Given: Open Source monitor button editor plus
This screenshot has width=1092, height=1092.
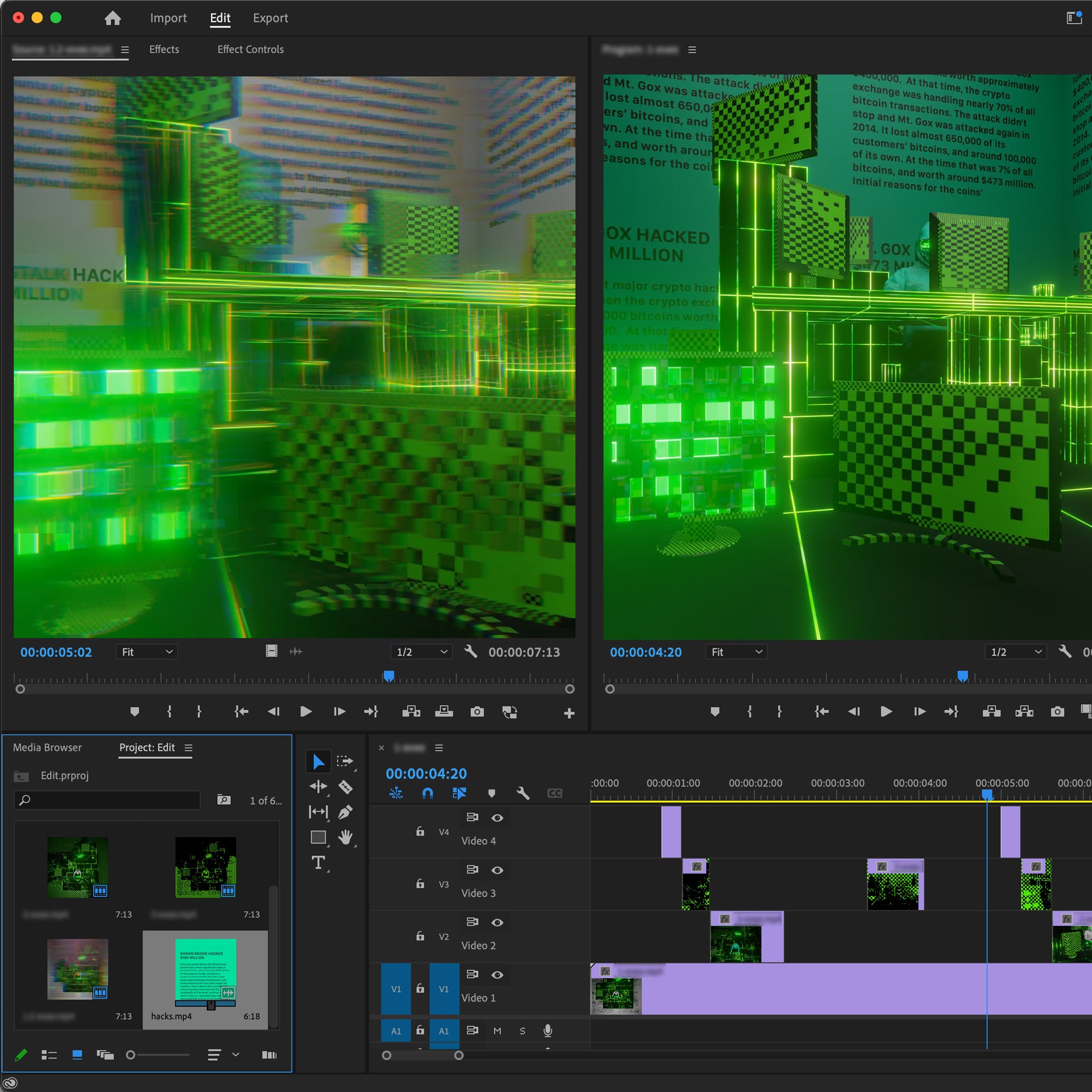Looking at the screenshot, I should [569, 713].
